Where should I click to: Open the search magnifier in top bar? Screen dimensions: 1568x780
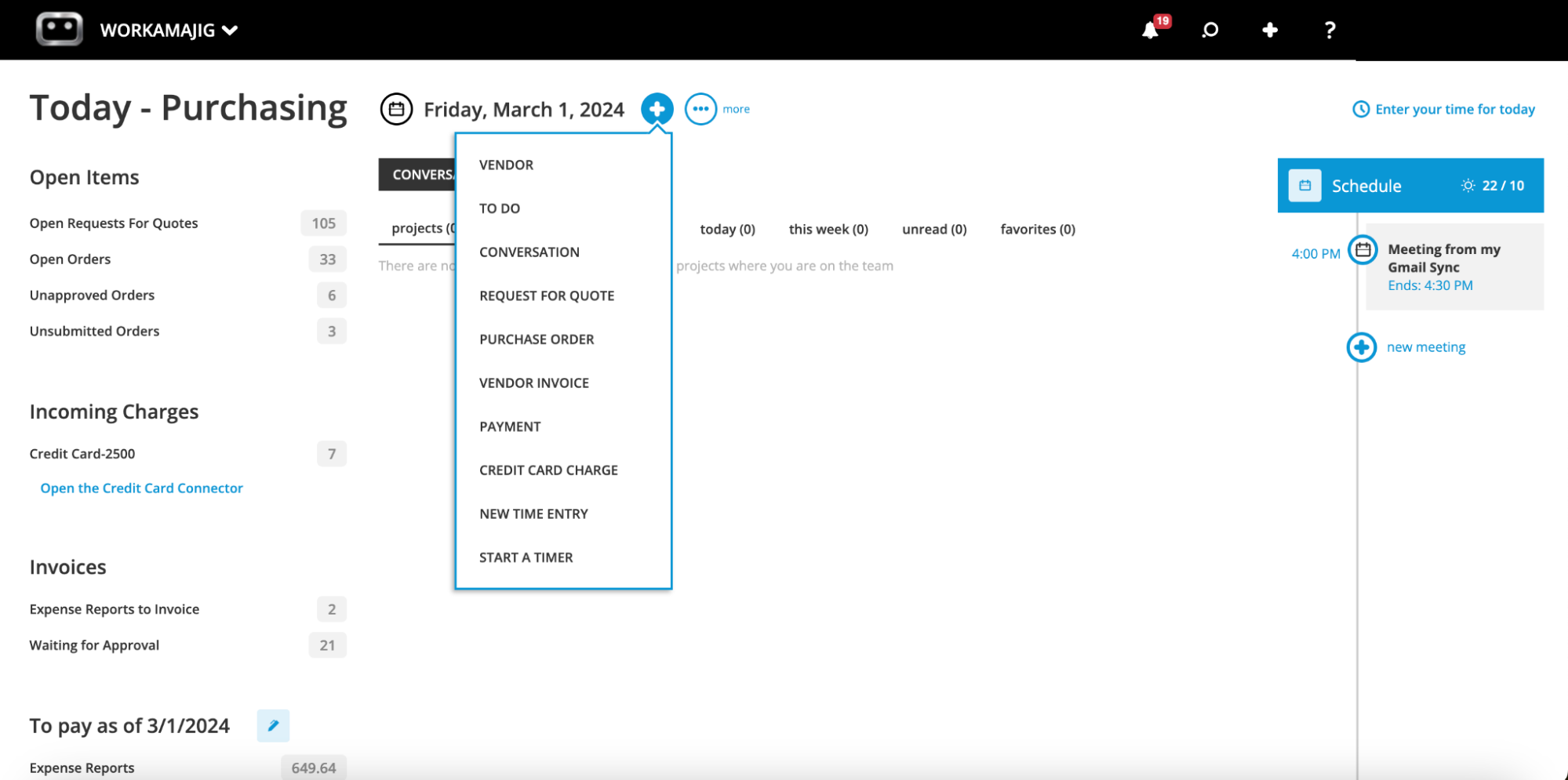point(1210,30)
